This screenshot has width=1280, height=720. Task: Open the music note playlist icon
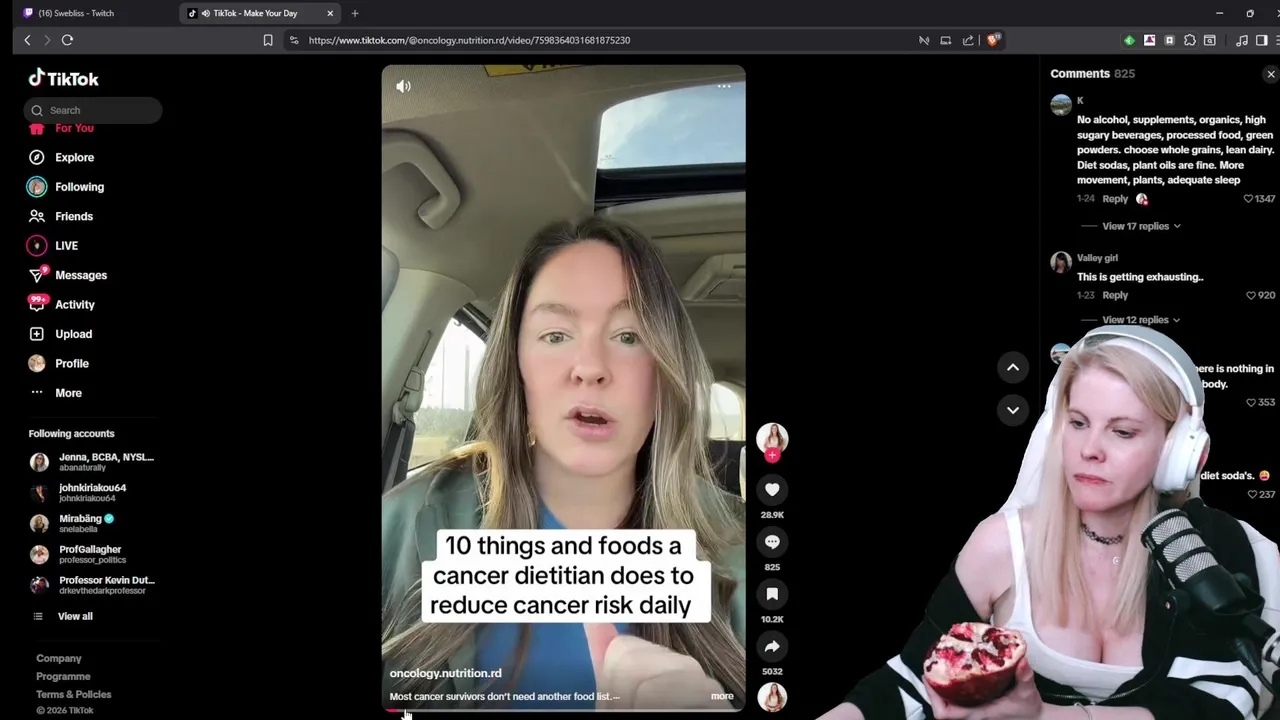click(x=1241, y=40)
